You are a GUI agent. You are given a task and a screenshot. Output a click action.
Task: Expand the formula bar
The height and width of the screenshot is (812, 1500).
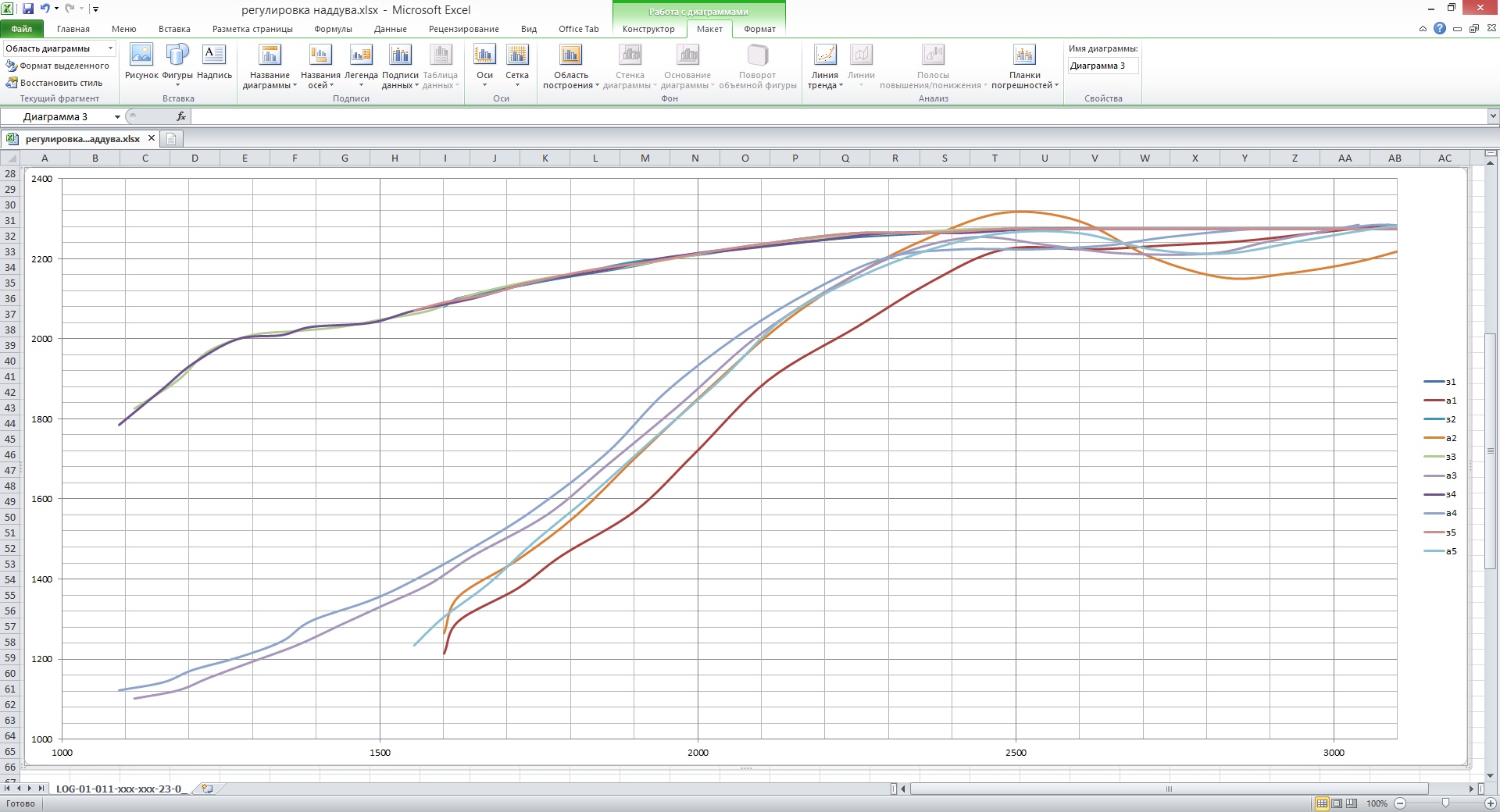pos(1493,116)
